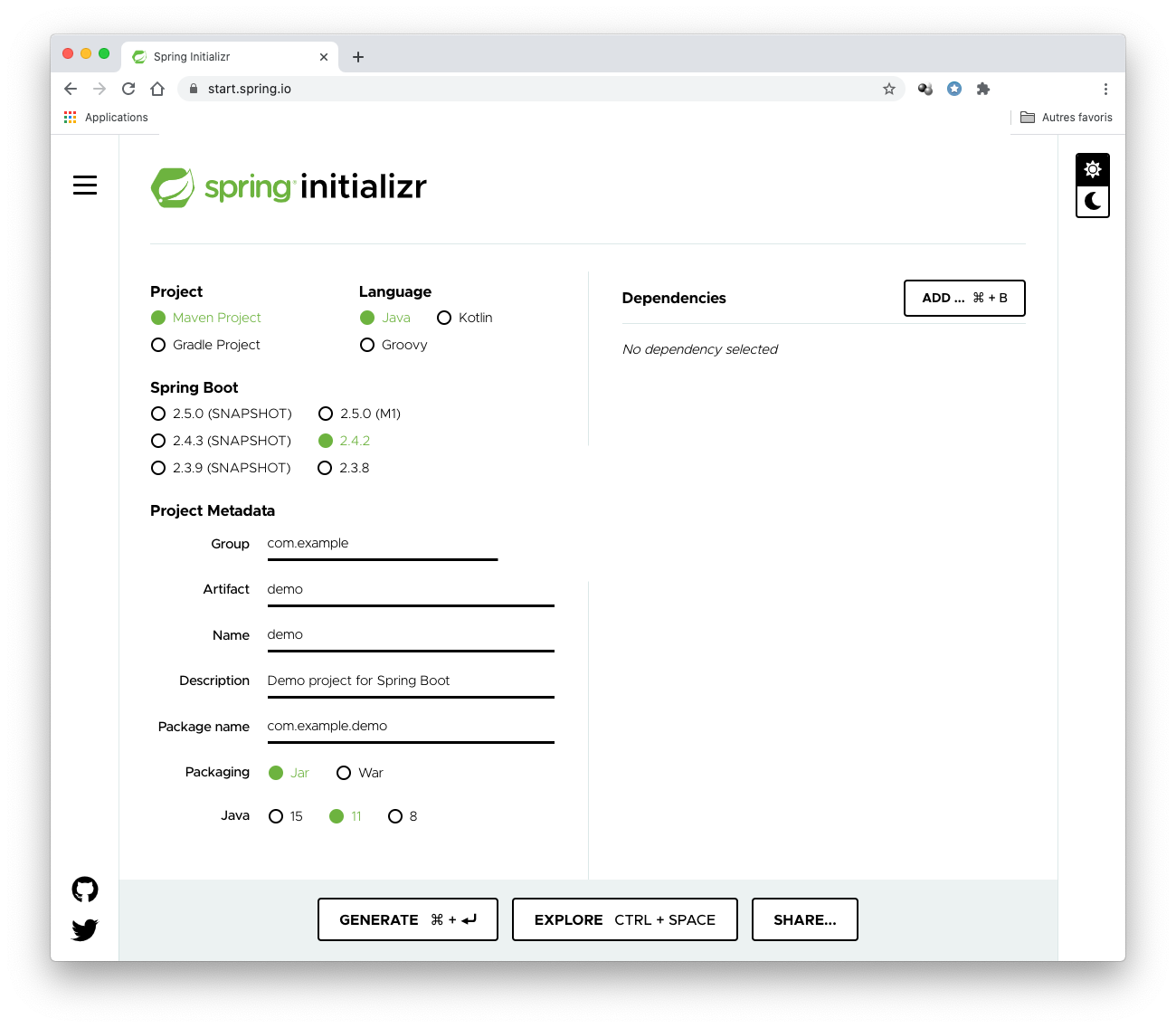This screenshot has height=1028, width=1176.
Task: Pick Java version 11
Action: (346, 816)
